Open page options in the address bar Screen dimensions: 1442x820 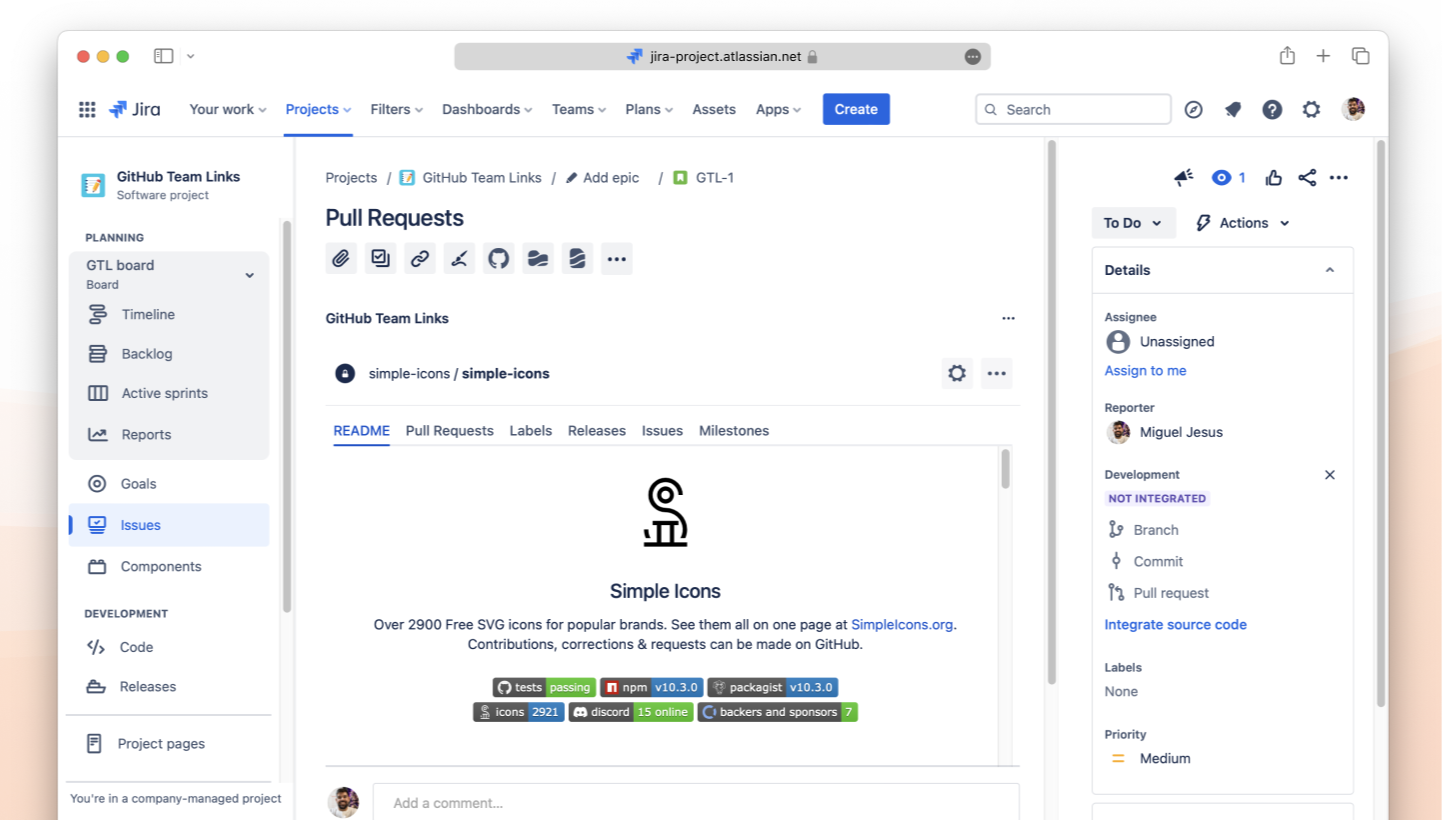click(973, 56)
